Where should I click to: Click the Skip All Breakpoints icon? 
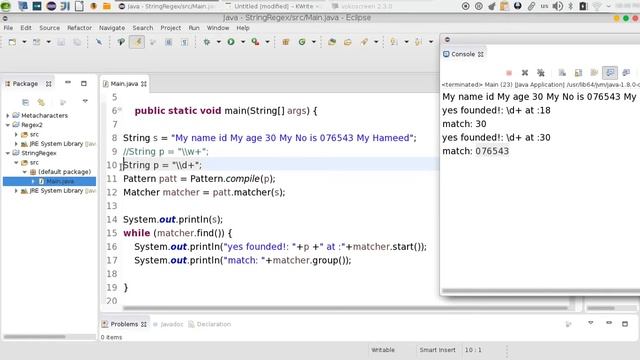(99, 42)
